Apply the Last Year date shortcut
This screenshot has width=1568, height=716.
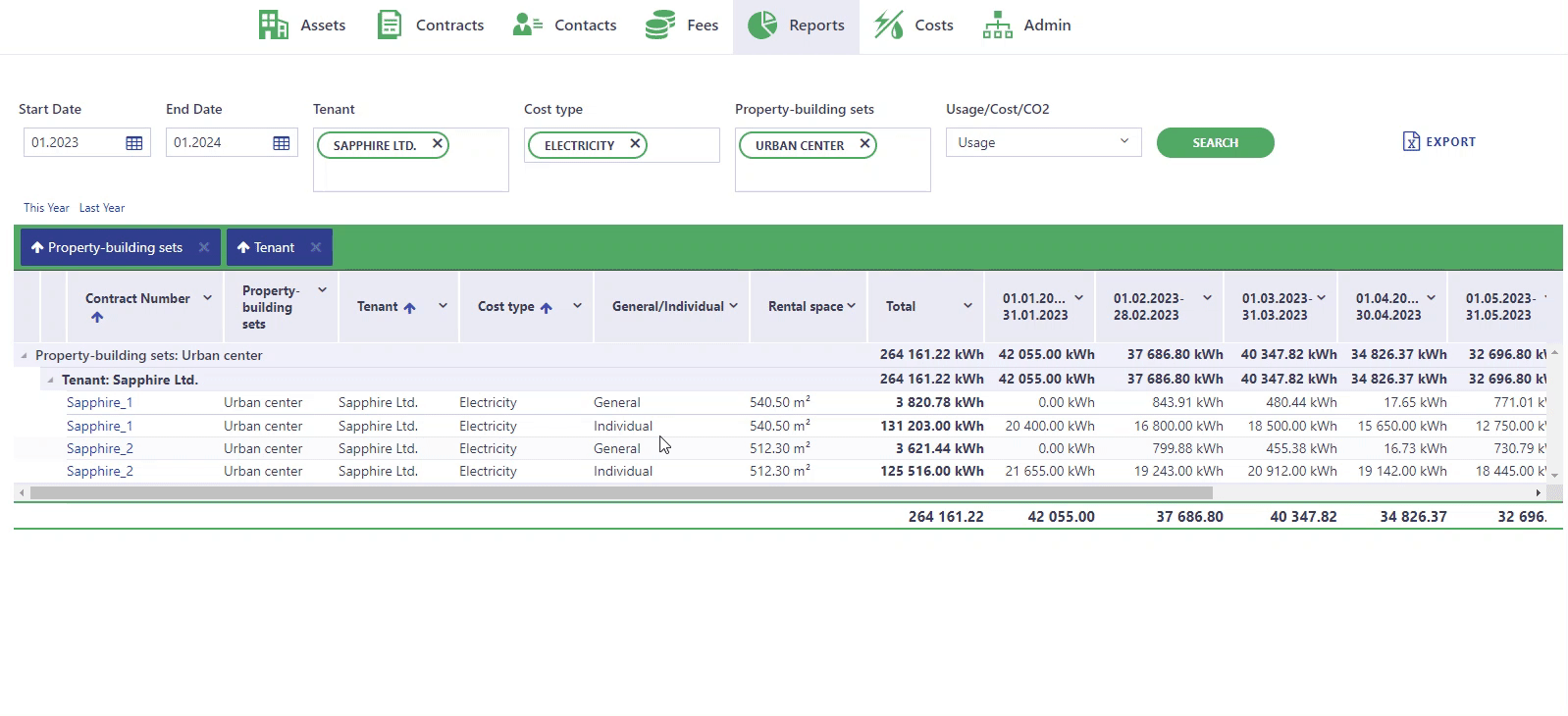102,208
